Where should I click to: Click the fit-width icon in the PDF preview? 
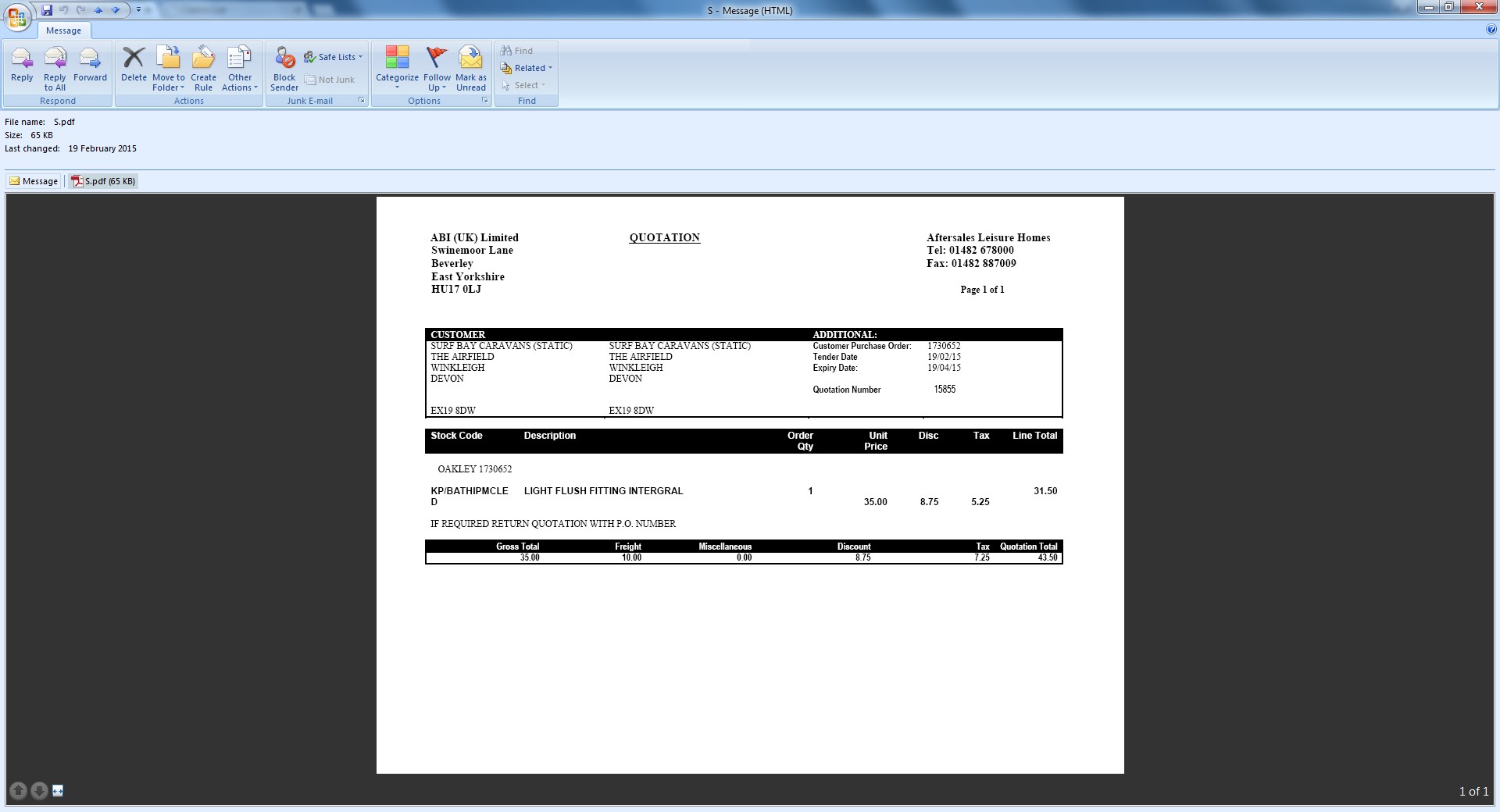tap(58, 791)
